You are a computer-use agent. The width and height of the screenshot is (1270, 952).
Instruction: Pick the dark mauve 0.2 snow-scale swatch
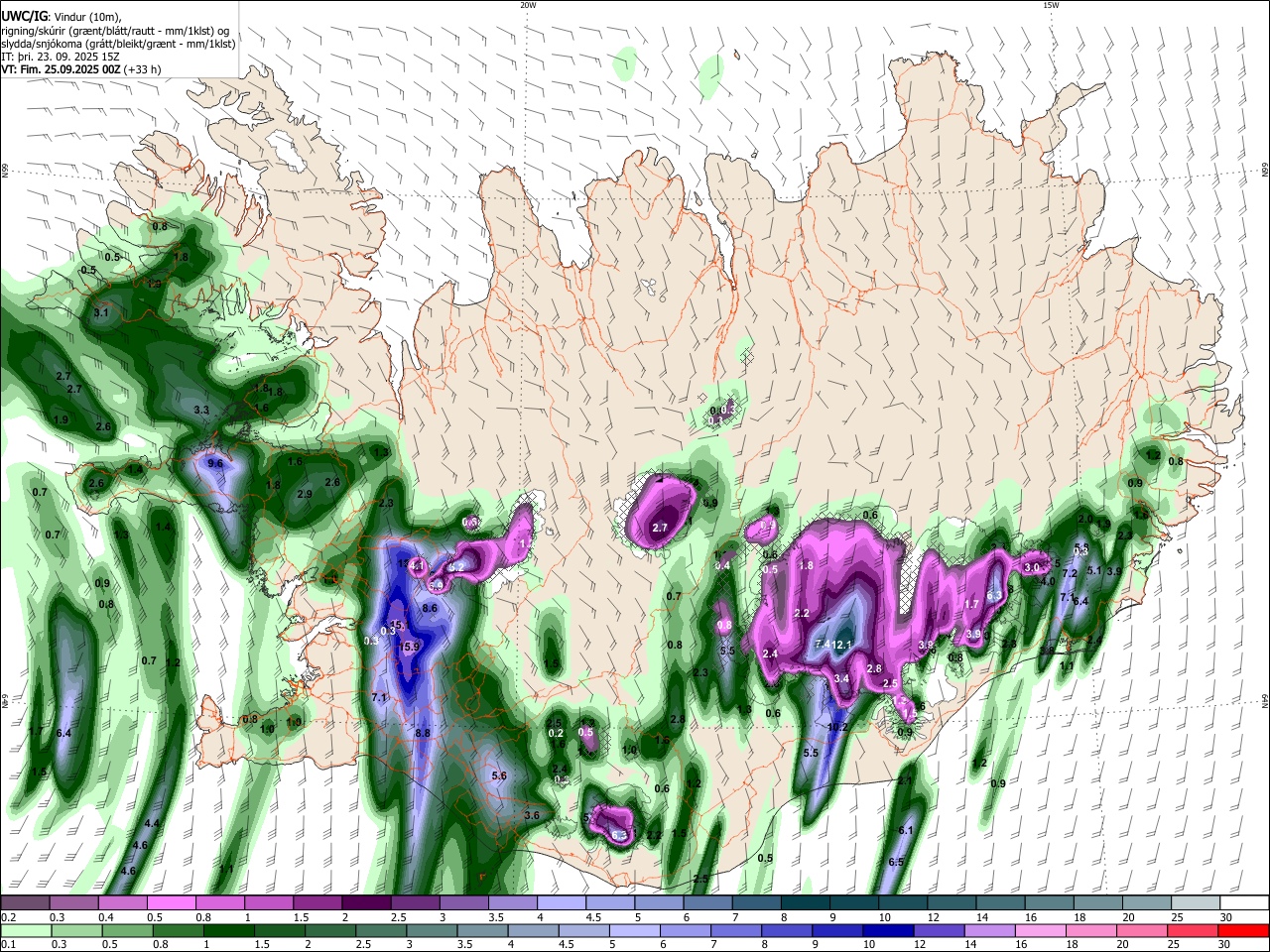(x=25, y=902)
